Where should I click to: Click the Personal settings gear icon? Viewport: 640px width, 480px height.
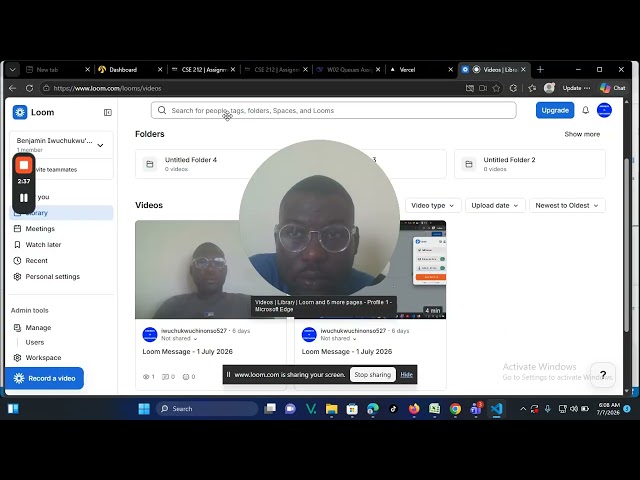coord(17,276)
